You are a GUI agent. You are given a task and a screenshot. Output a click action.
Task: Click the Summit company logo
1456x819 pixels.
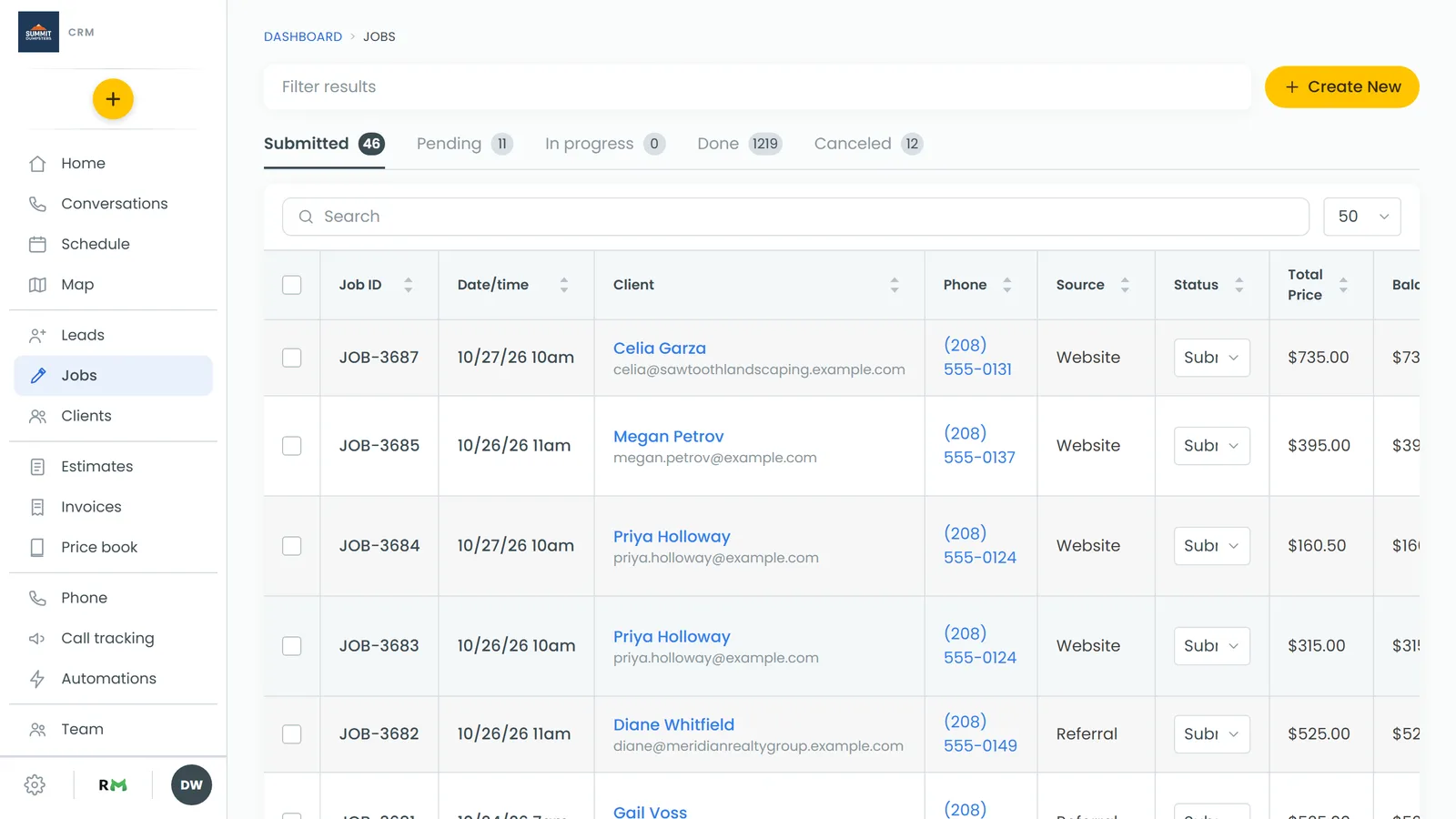(x=38, y=32)
